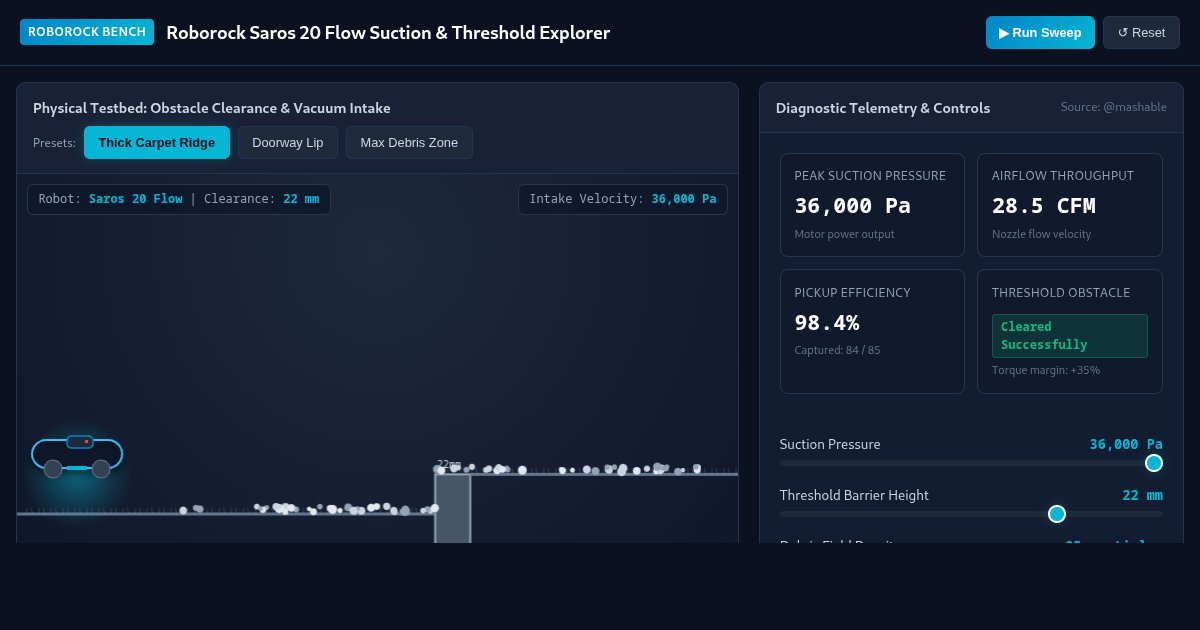Click the Airflow Throughput 28.5 CFM card

pyautogui.click(x=1070, y=205)
